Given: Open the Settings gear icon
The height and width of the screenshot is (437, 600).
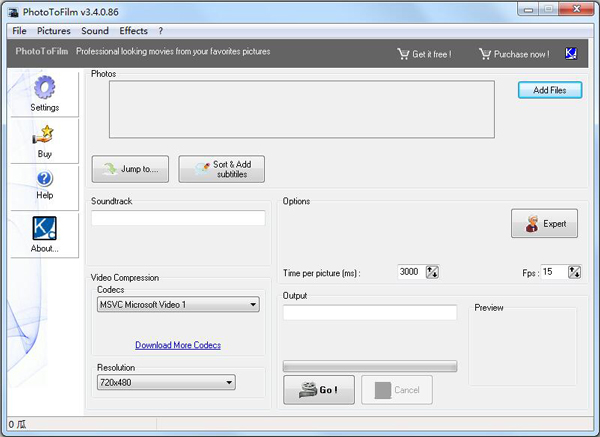Looking at the screenshot, I should click(x=44, y=87).
